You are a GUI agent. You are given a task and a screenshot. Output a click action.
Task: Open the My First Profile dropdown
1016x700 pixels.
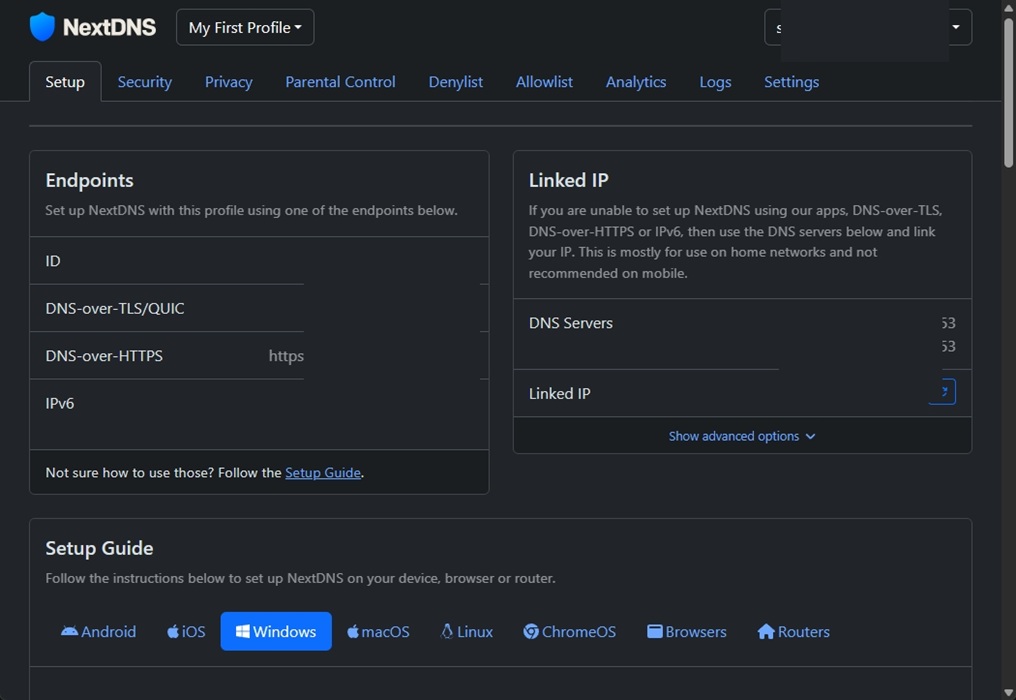pyautogui.click(x=244, y=27)
